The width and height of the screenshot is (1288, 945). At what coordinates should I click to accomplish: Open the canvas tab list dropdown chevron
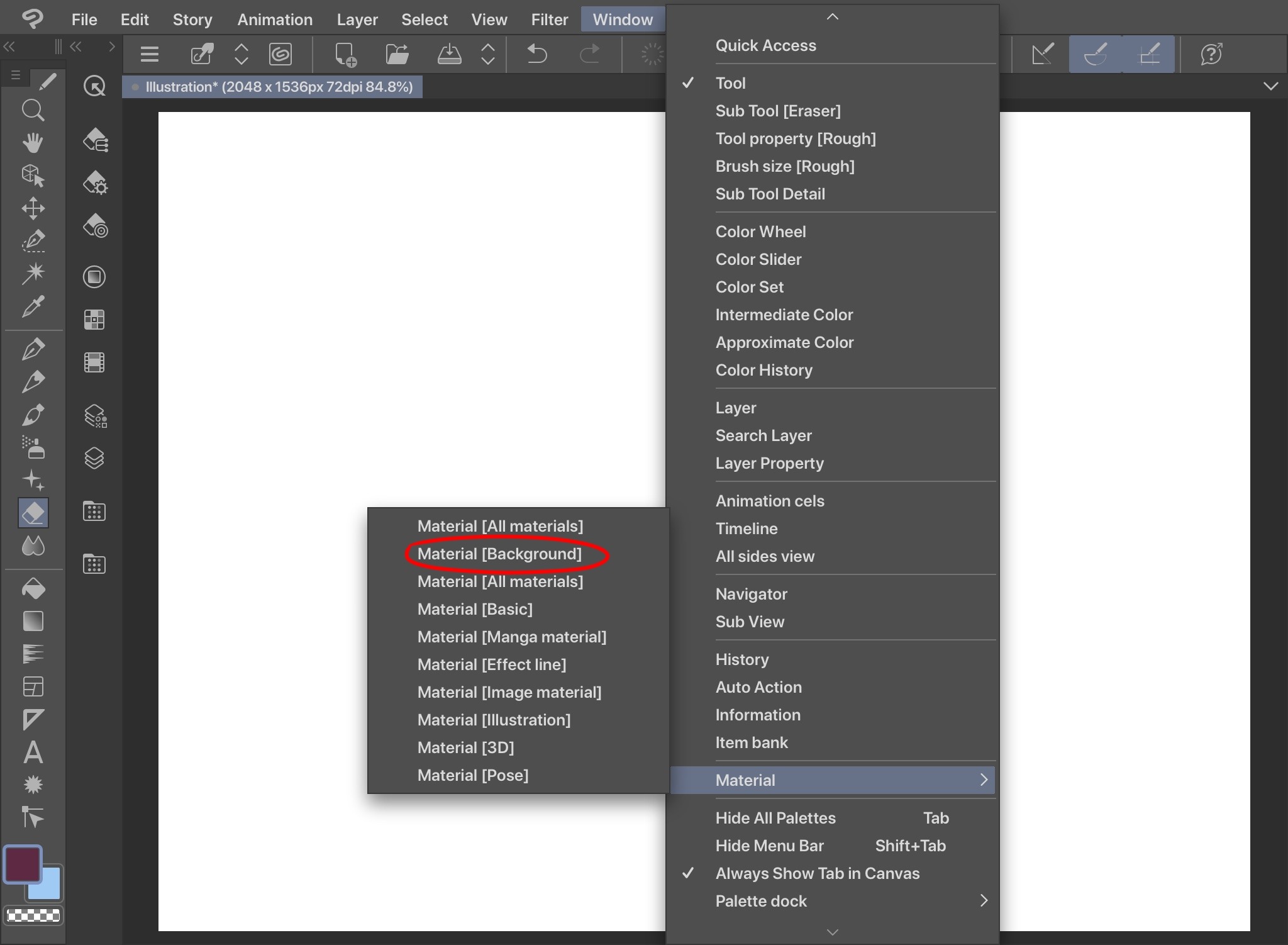1270,86
